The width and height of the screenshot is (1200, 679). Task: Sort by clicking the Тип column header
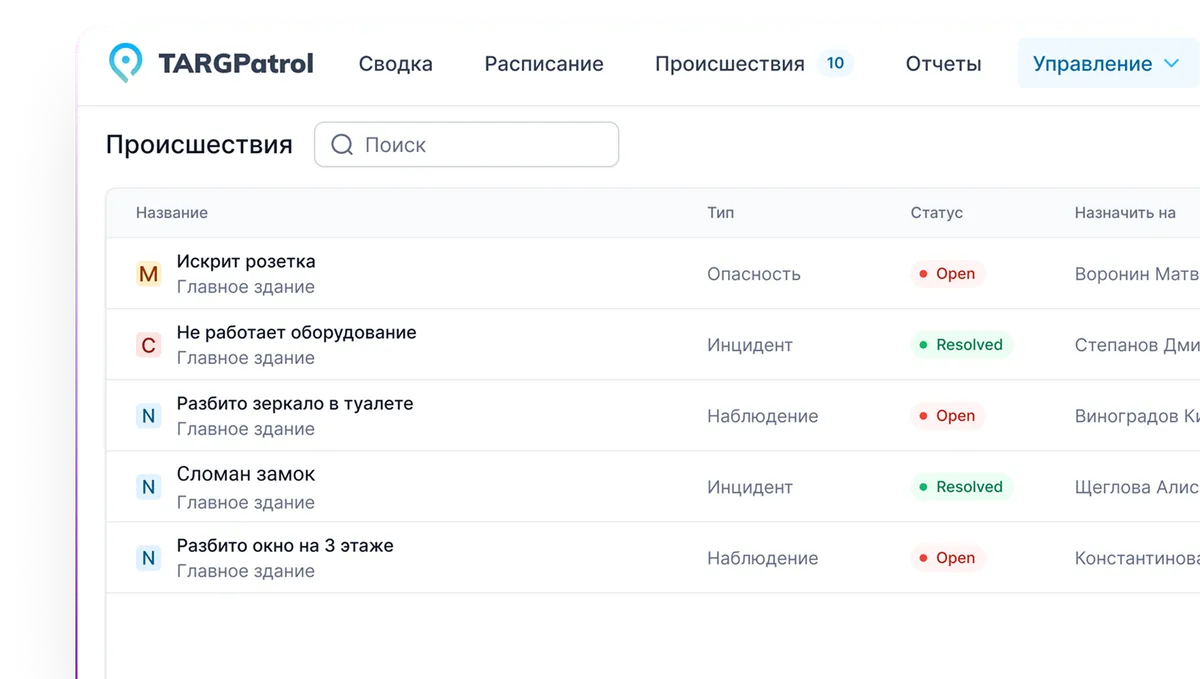721,212
